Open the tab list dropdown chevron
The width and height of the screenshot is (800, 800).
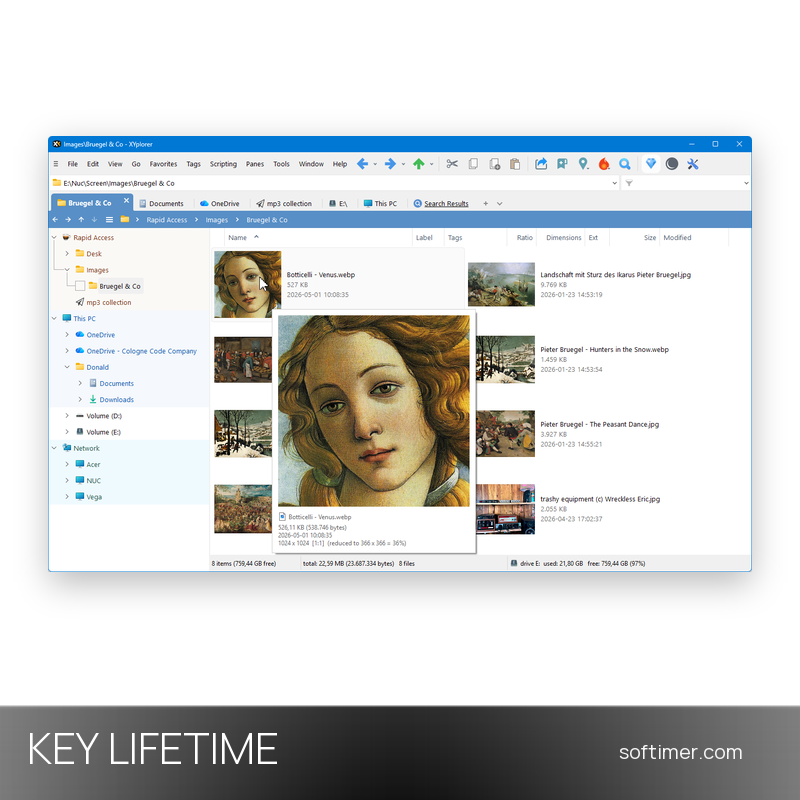499,204
